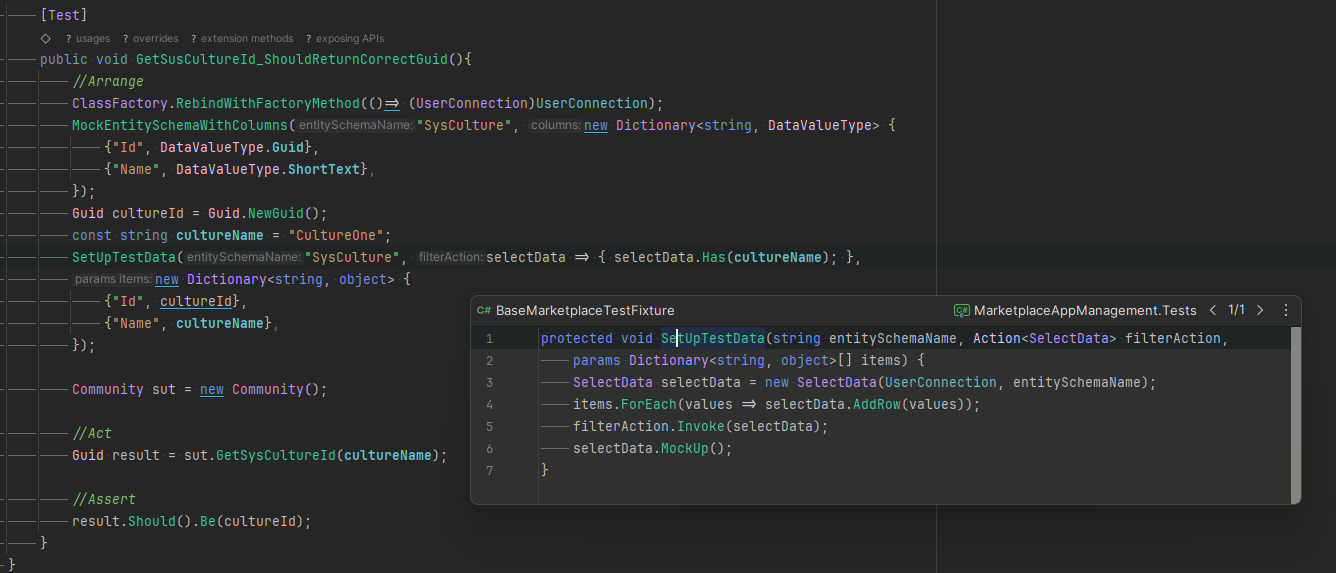
Task: Click Action<SelectData> parameter type in popup
Action: 1045,339
